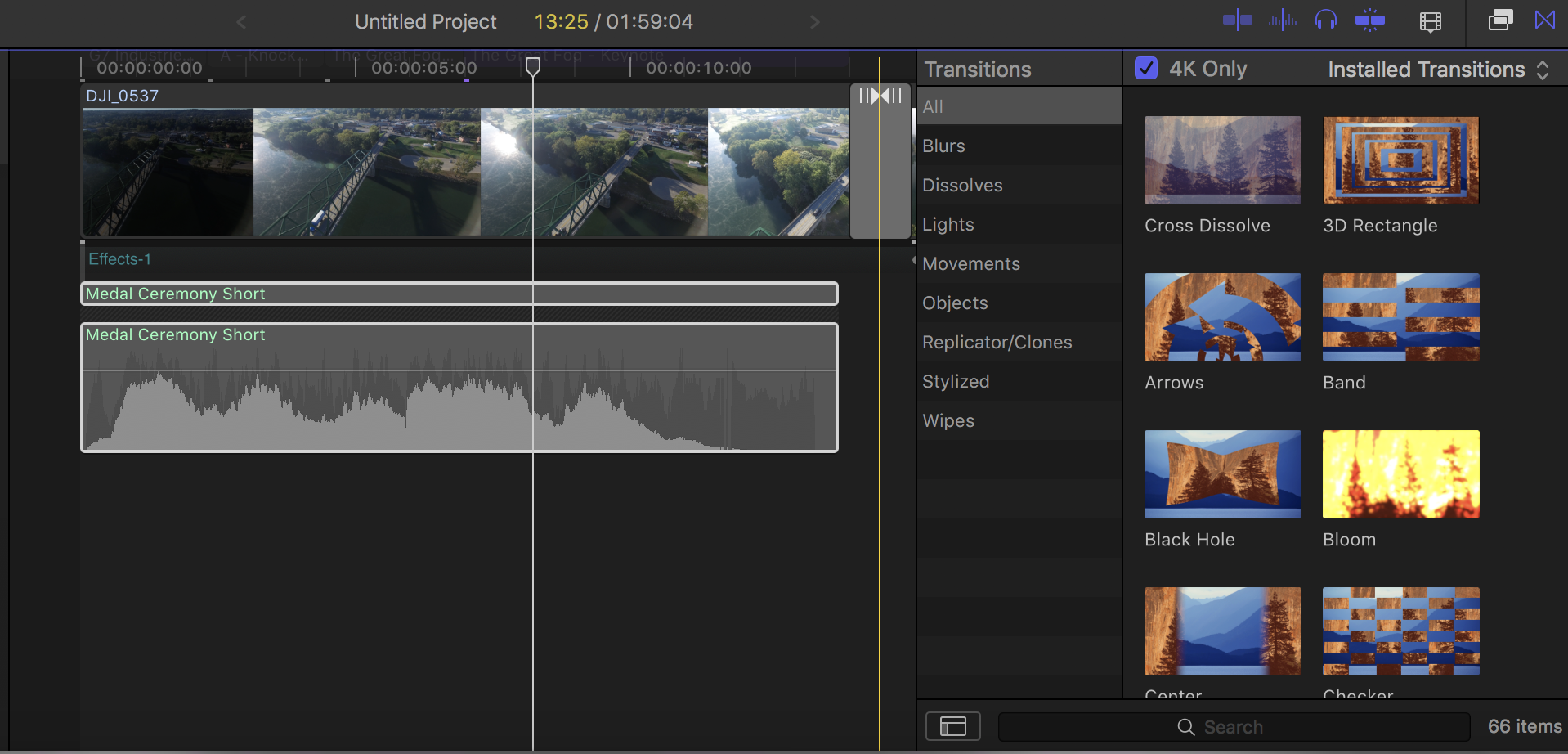
Task: Select the Replicator/Clones category
Action: [1019, 342]
